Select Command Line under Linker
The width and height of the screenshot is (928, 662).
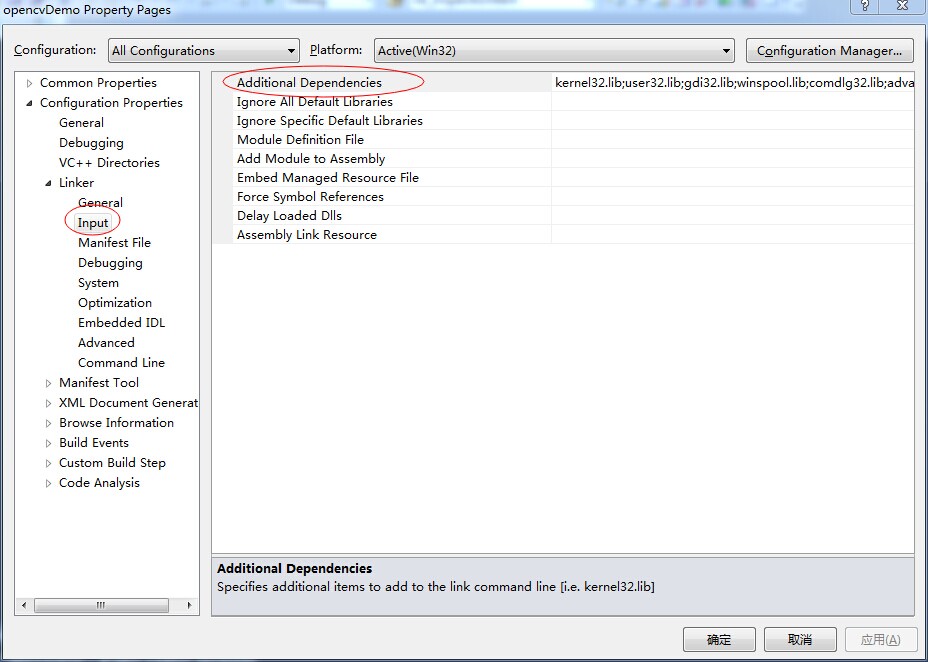[121, 363]
